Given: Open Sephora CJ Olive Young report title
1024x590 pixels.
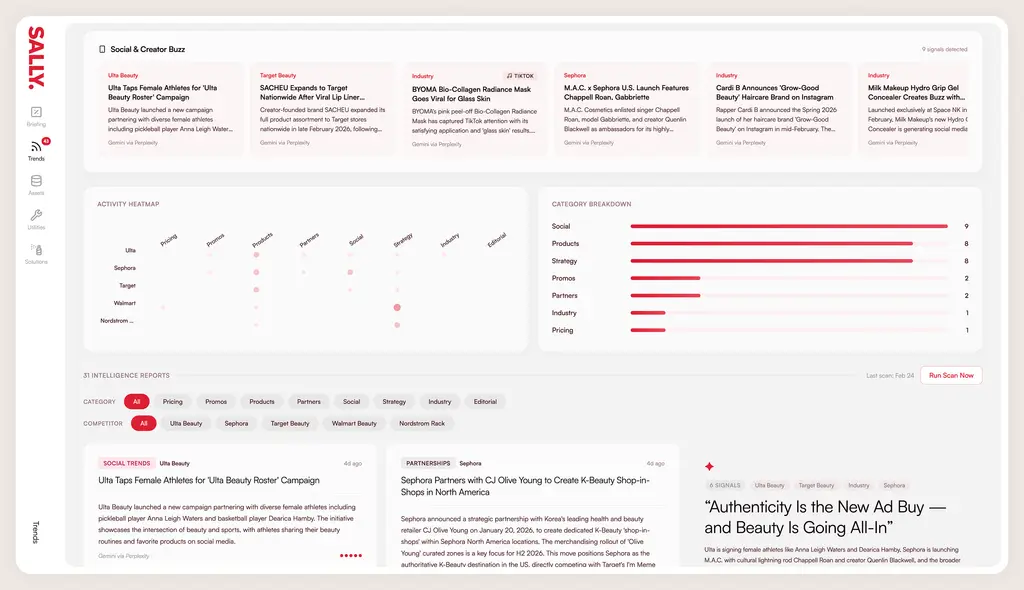Looking at the screenshot, I should [x=525, y=486].
